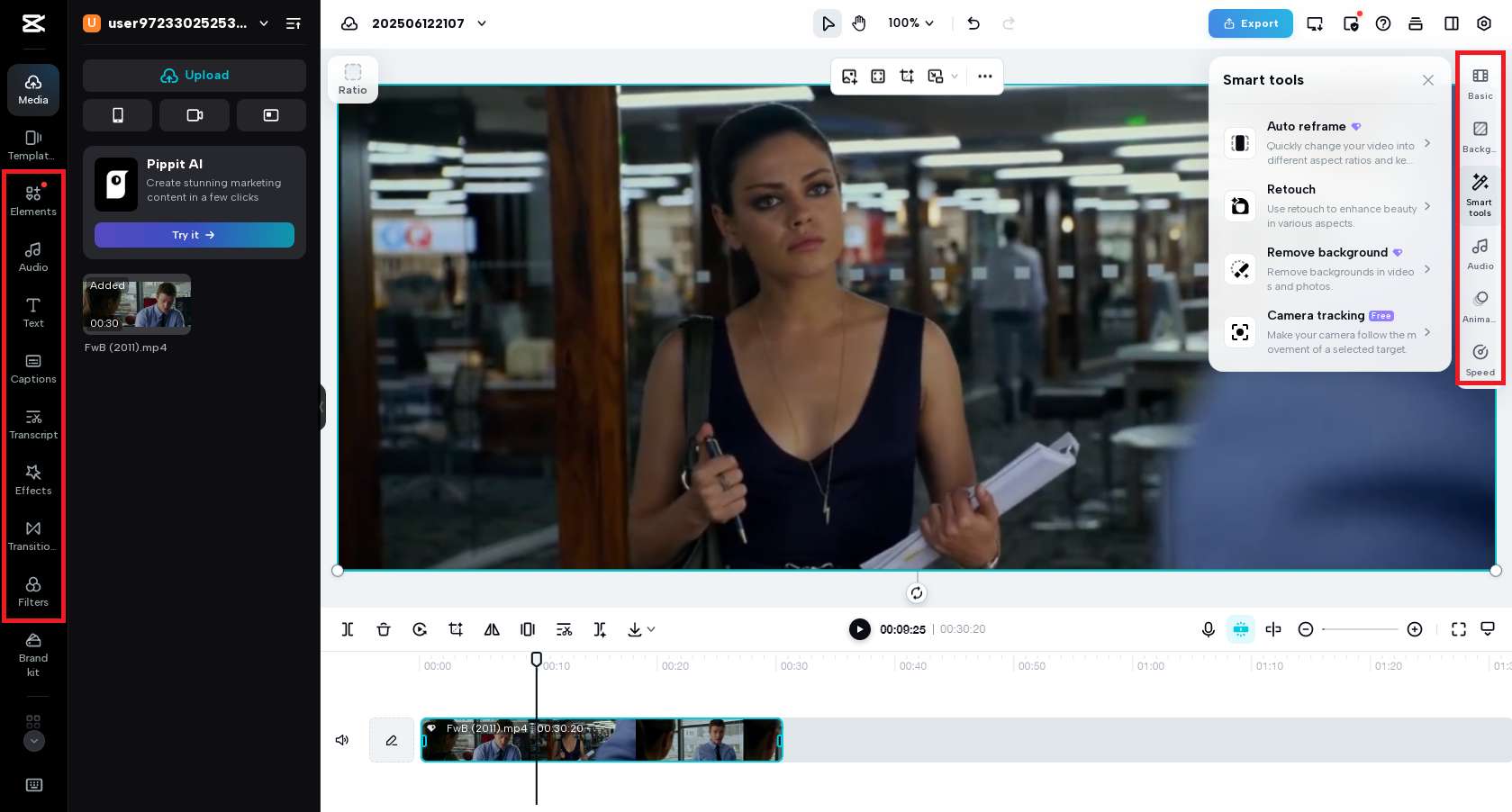This screenshot has width=1512, height=812.
Task: Open the three-dot more menu above canvas
Action: (x=985, y=77)
